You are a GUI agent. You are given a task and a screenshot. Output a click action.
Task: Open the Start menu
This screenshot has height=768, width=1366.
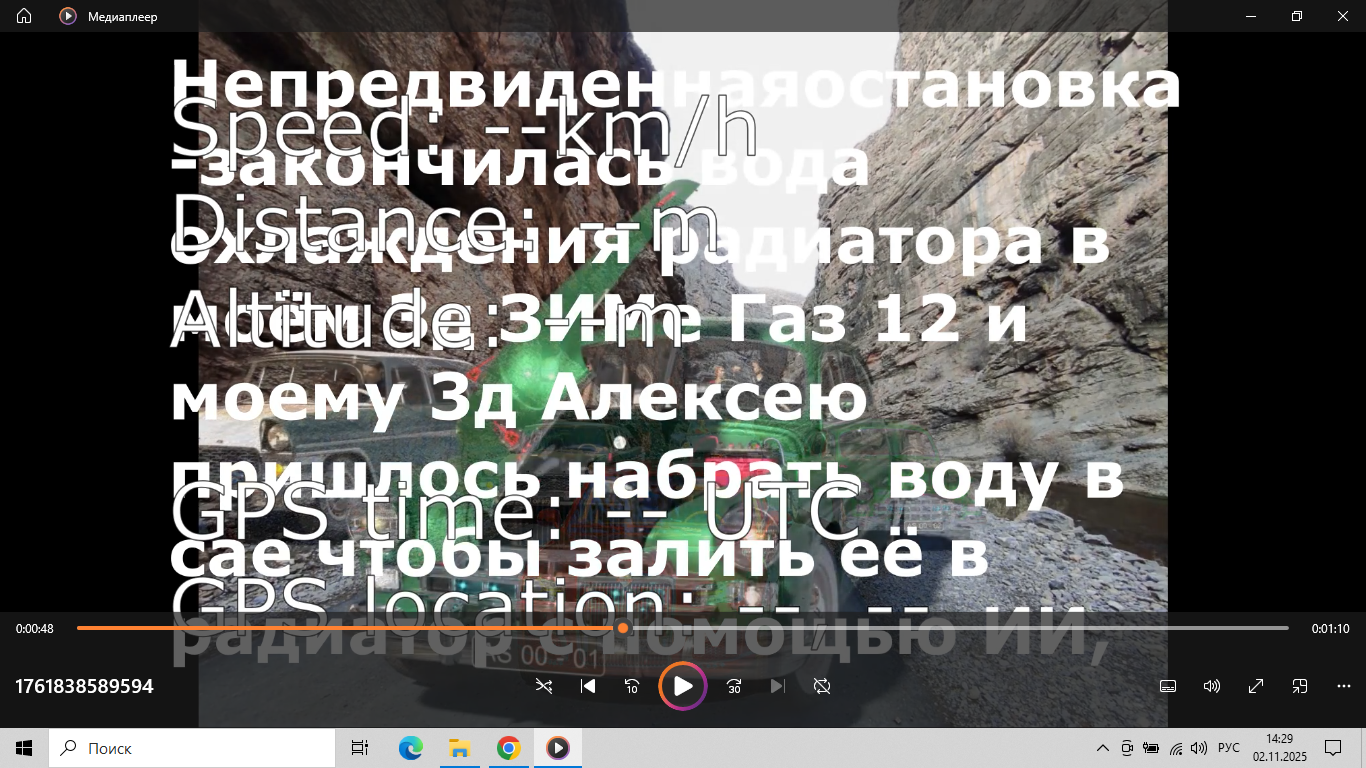23,748
